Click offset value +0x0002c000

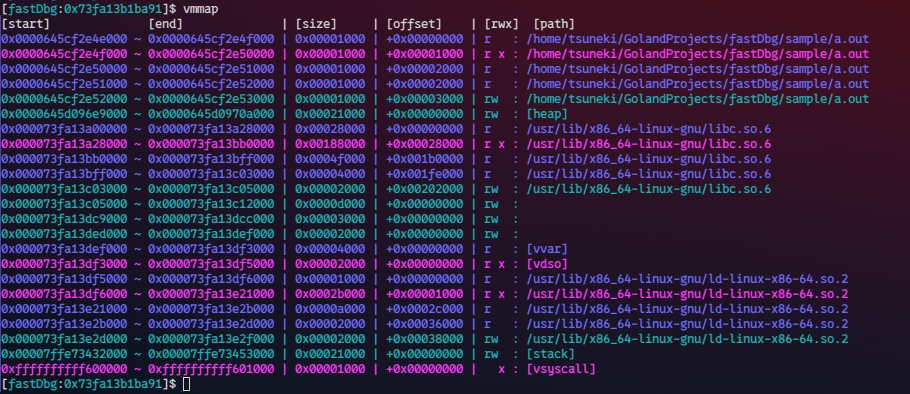[425, 309]
